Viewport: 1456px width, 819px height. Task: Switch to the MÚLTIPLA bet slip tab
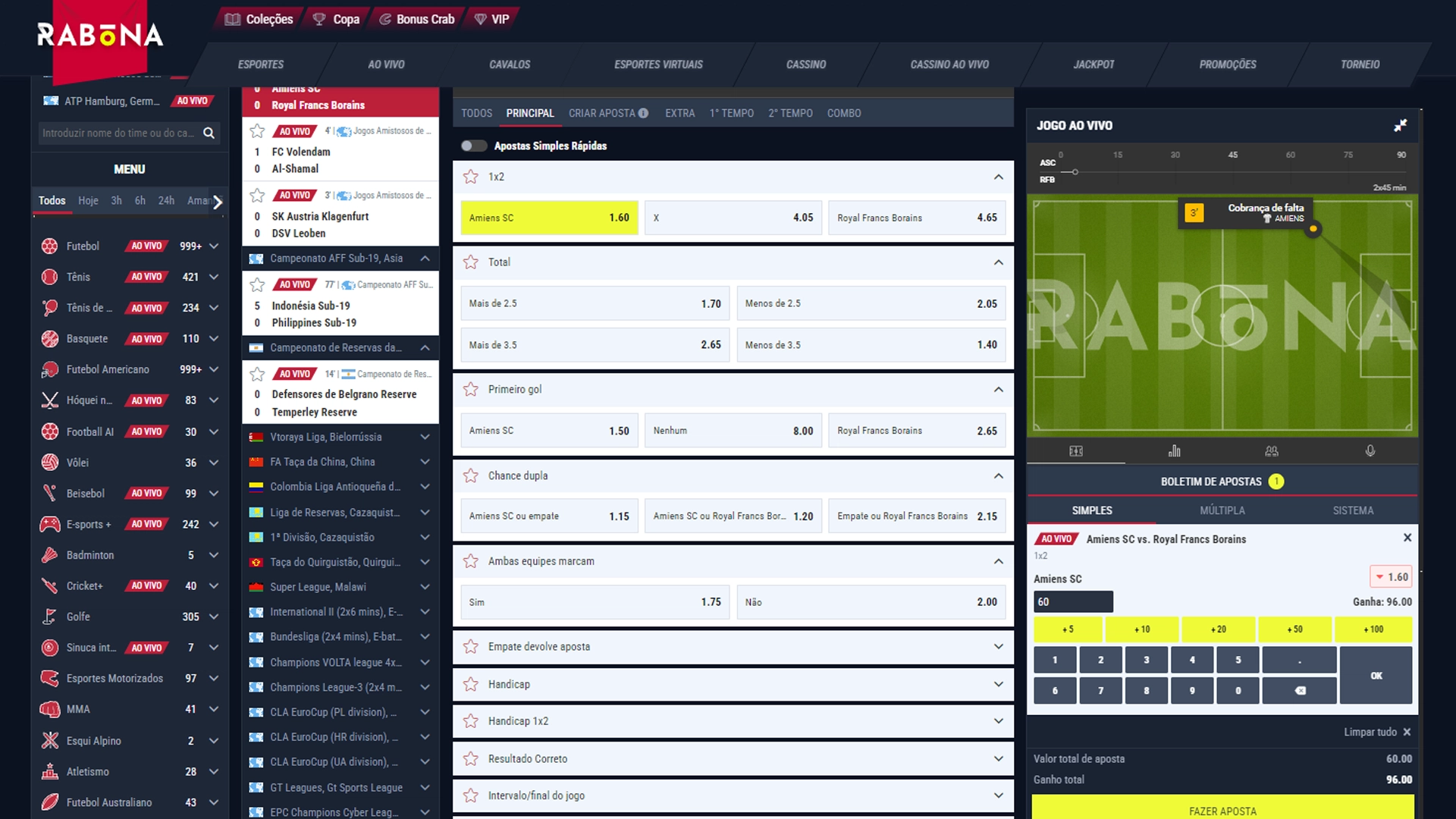tap(1222, 511)
